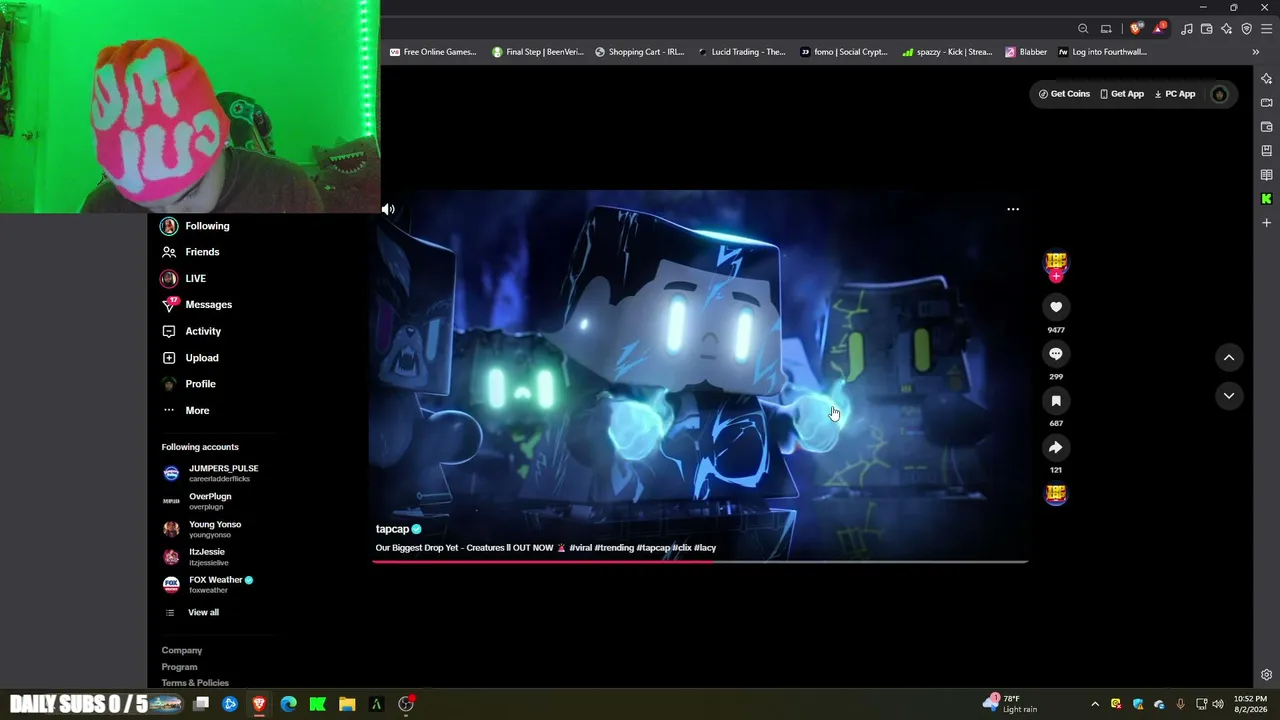Click the #viral hashtag in the caption

pos(580,548)
